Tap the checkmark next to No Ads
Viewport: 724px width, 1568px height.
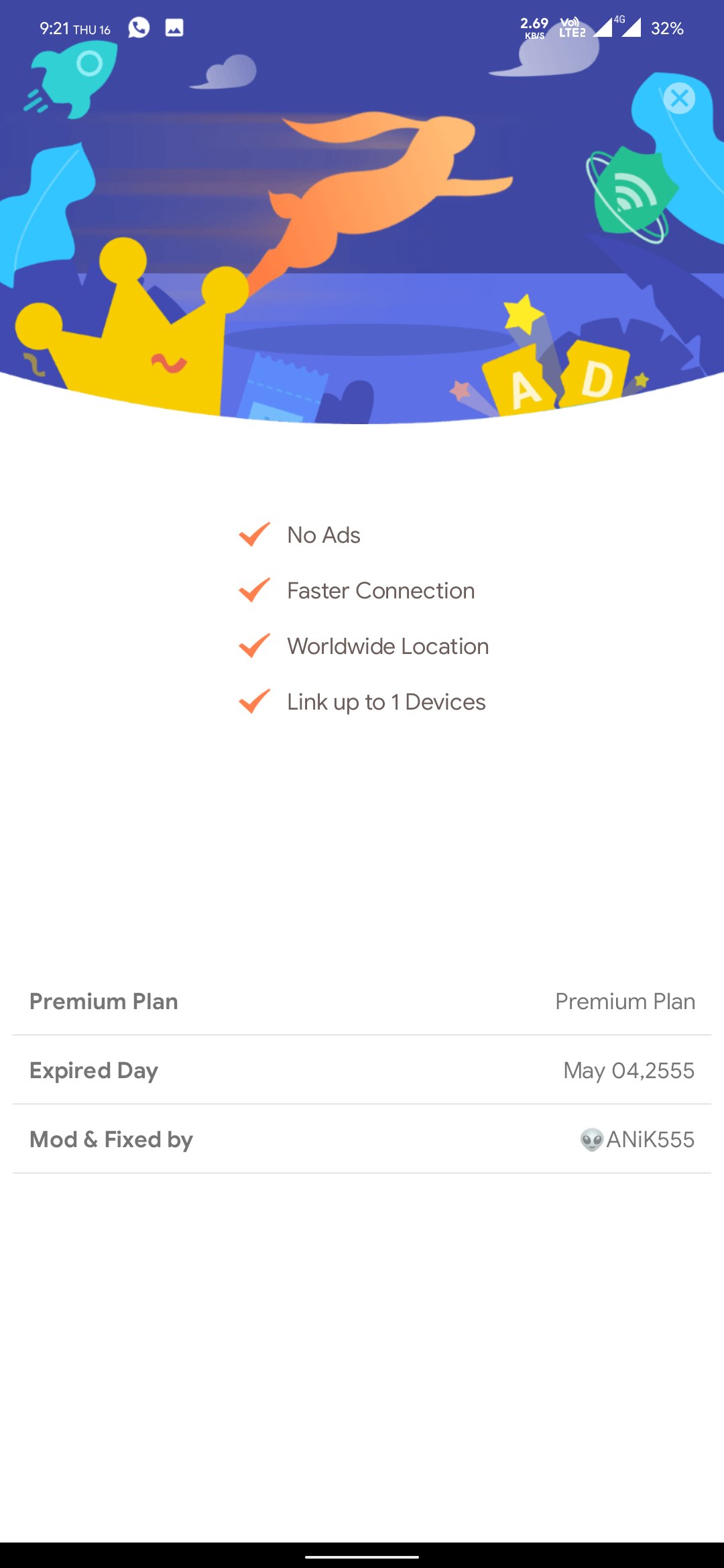coord(255,535)
